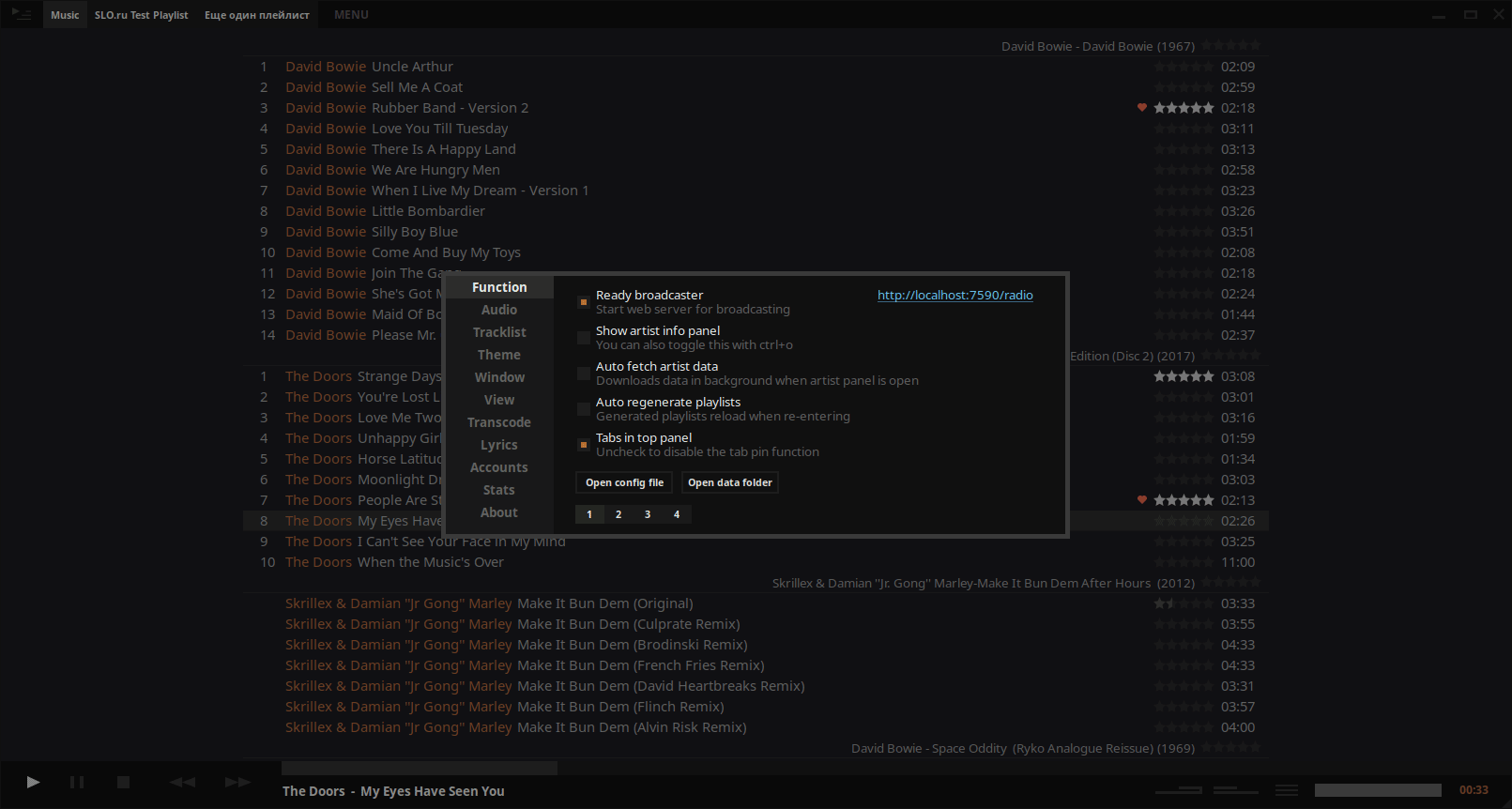The height and width of the screenshot is (809, 1512).
Task: Enable Auto fetch artist data checkbox
Action: click(584, 374)
